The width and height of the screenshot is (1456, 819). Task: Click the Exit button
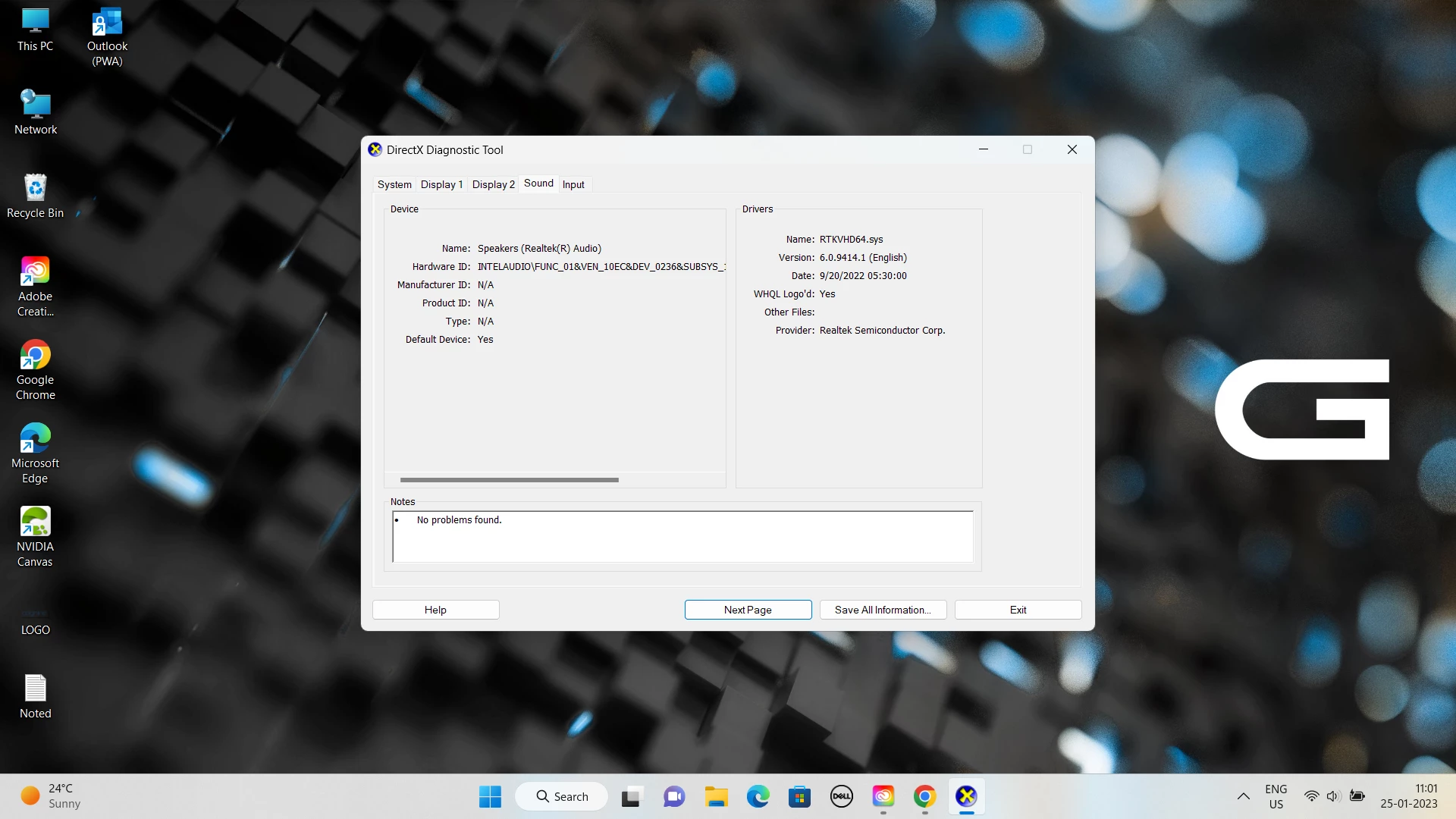[x=1018, y=610]
